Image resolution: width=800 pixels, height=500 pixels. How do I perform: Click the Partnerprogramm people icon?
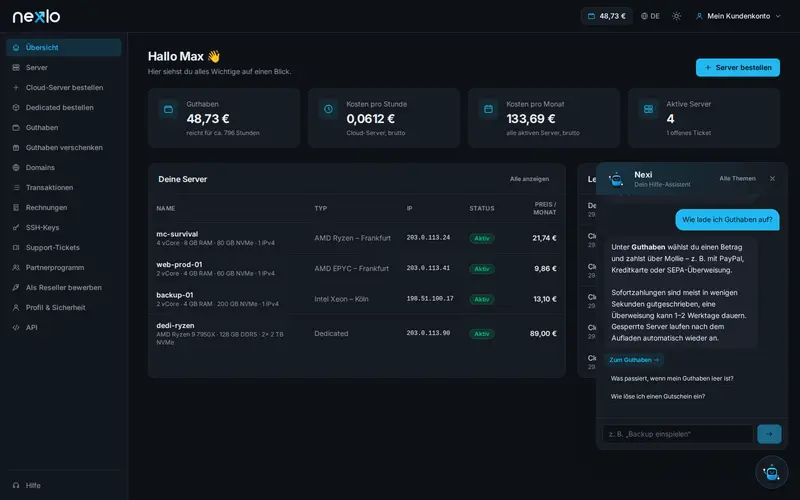click(x=16, y=267)
